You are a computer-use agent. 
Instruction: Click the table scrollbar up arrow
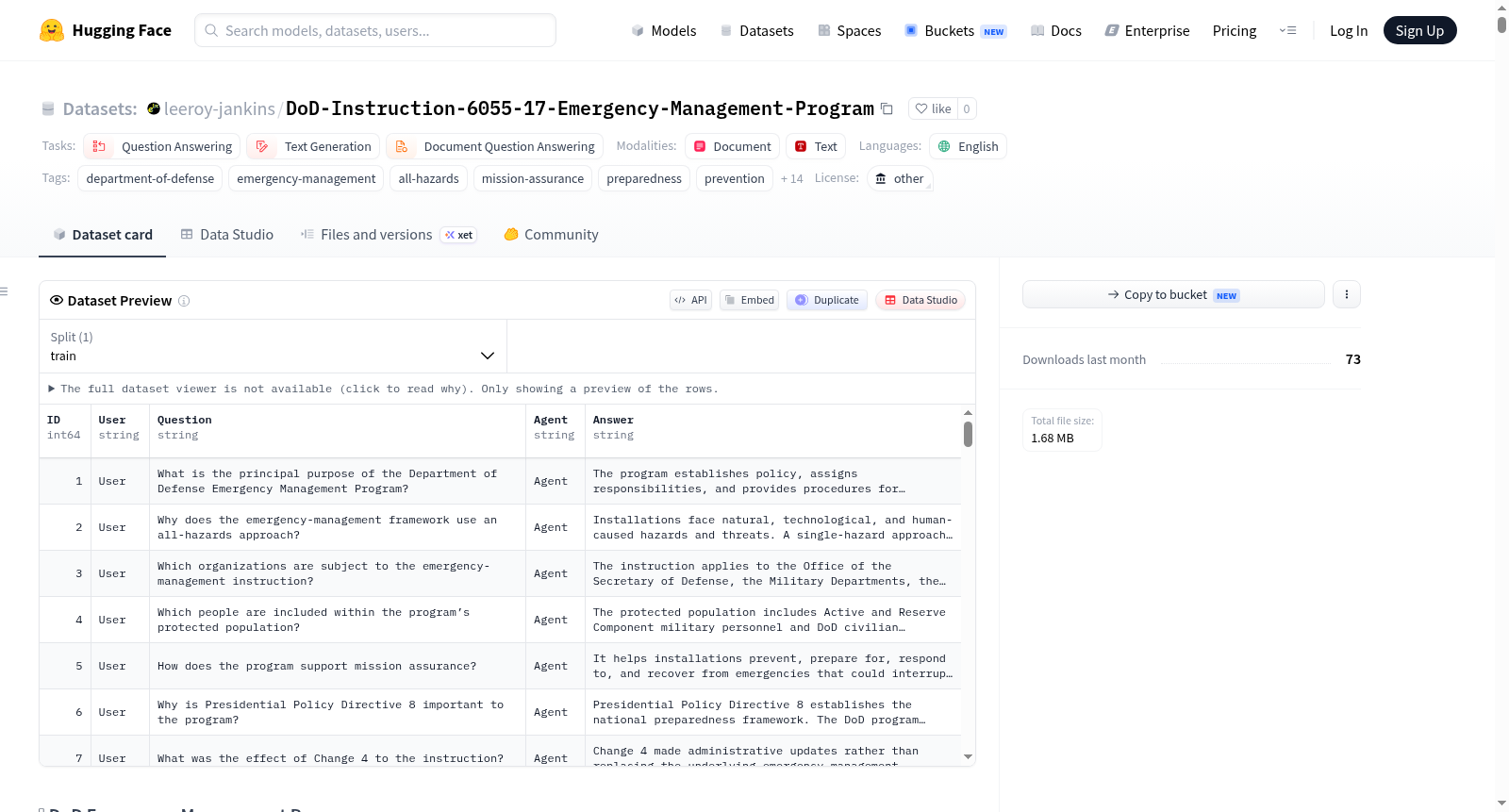click(968, 413)
